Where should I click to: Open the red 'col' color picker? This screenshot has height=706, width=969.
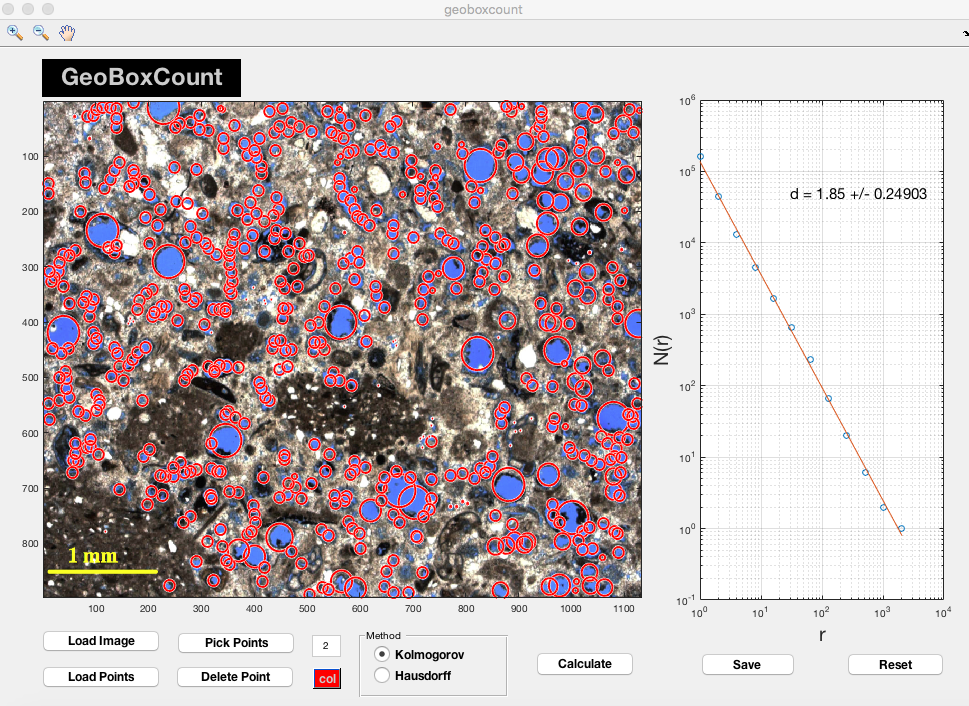[x=328, y=678]
